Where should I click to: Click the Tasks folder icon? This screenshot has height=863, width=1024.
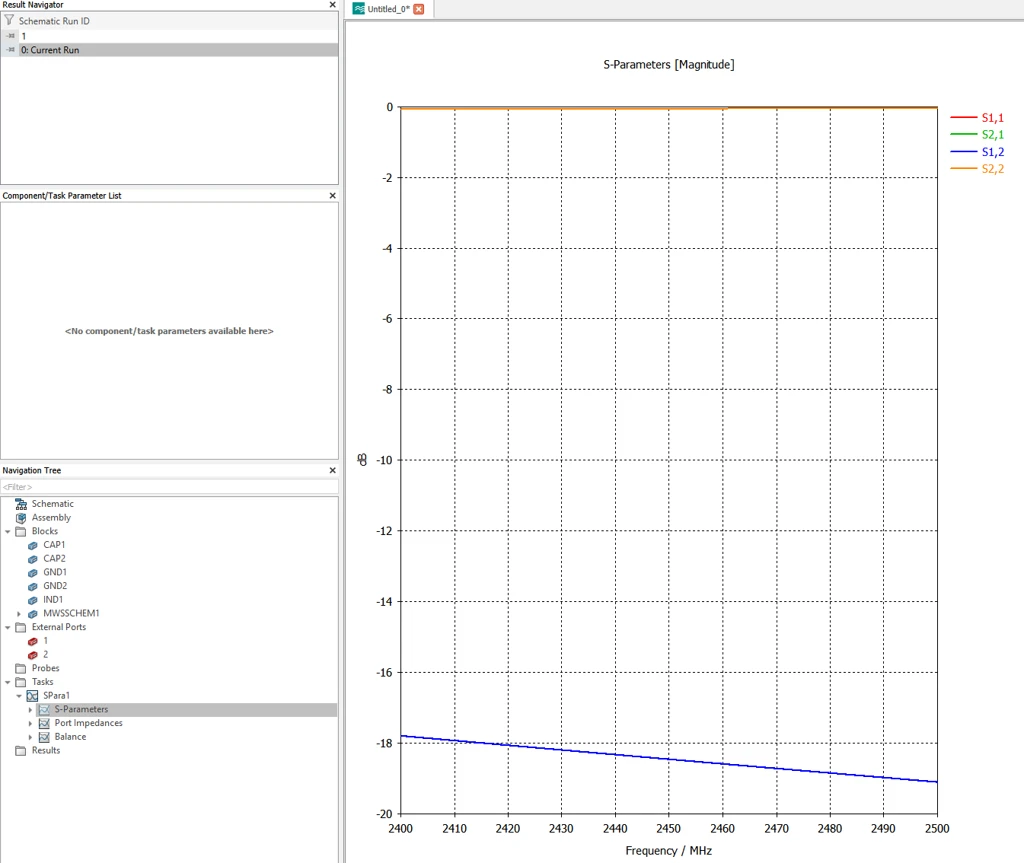click(x=21, y=682)
